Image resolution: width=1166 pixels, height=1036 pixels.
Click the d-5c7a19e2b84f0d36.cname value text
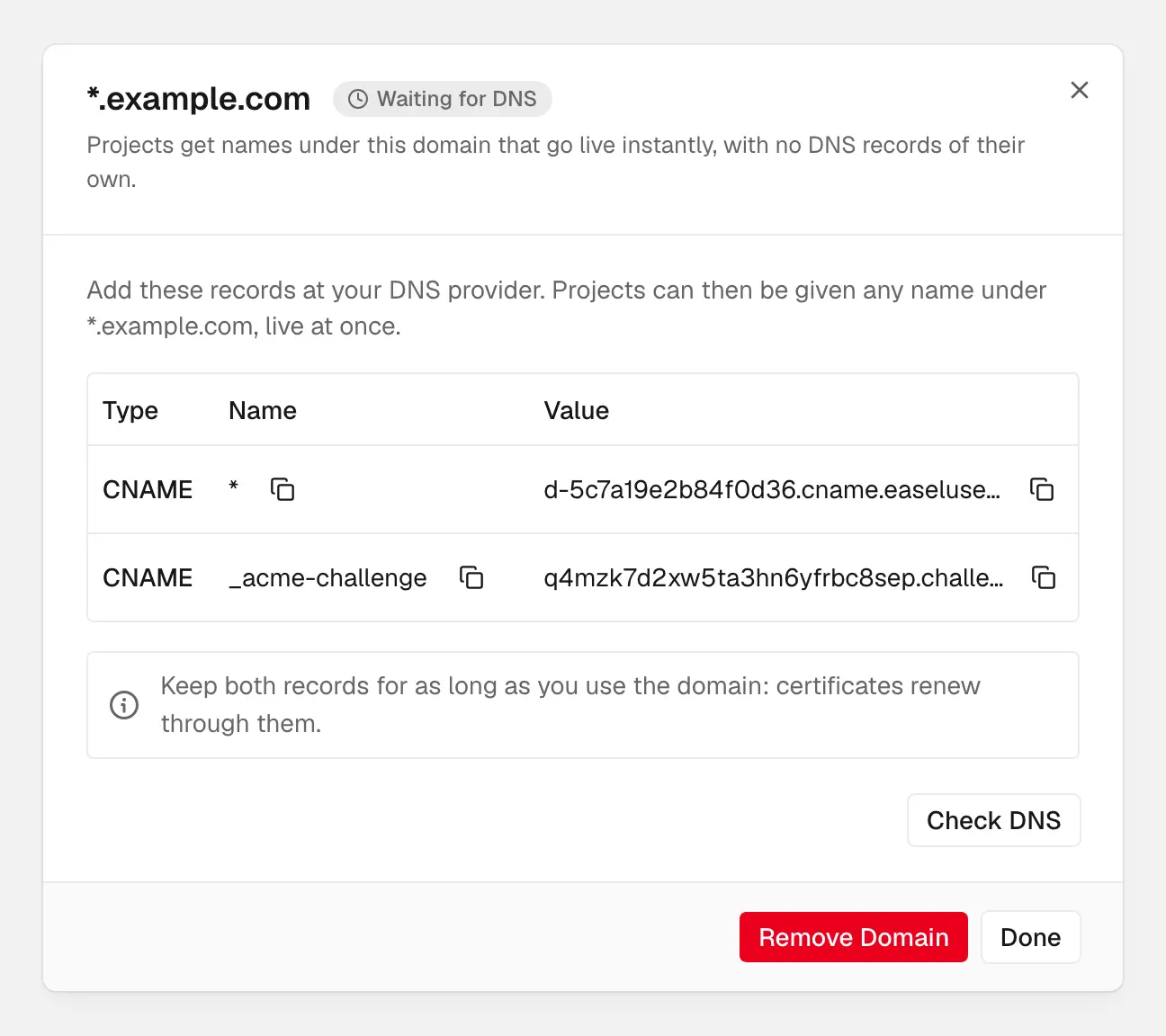click(x=772, y=489)
